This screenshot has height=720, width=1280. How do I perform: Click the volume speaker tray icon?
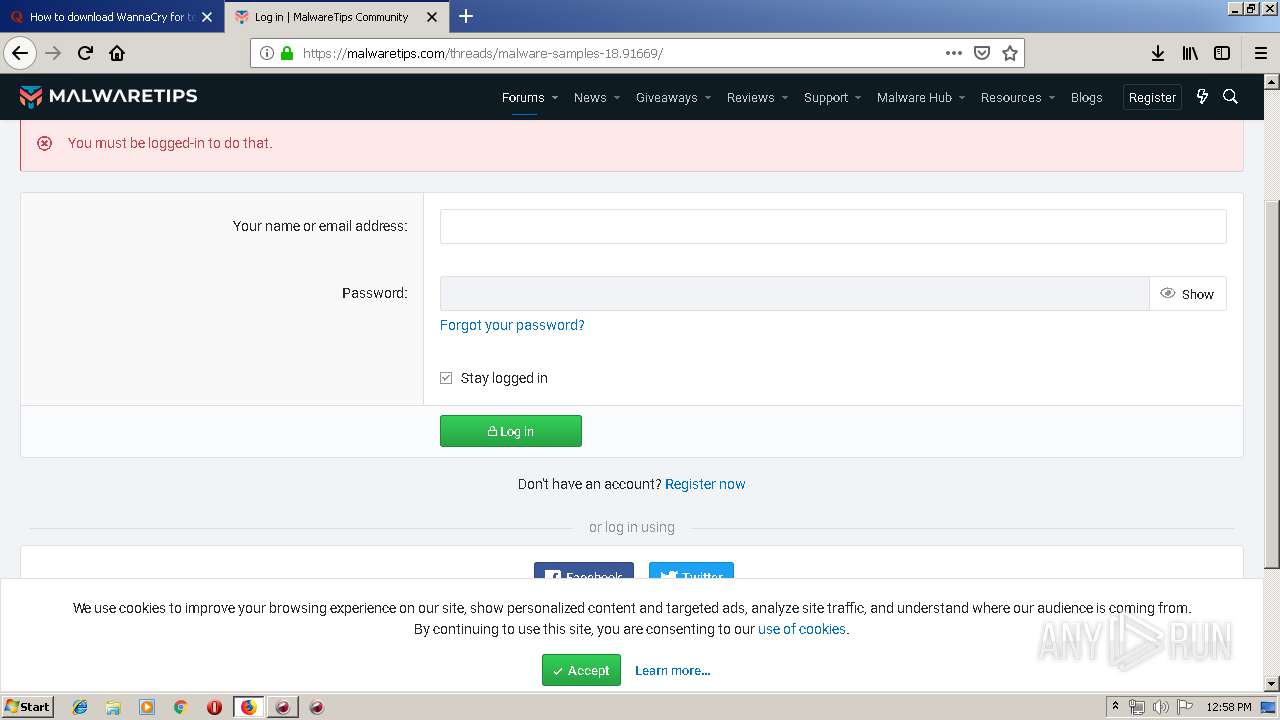pos(1161,707)
